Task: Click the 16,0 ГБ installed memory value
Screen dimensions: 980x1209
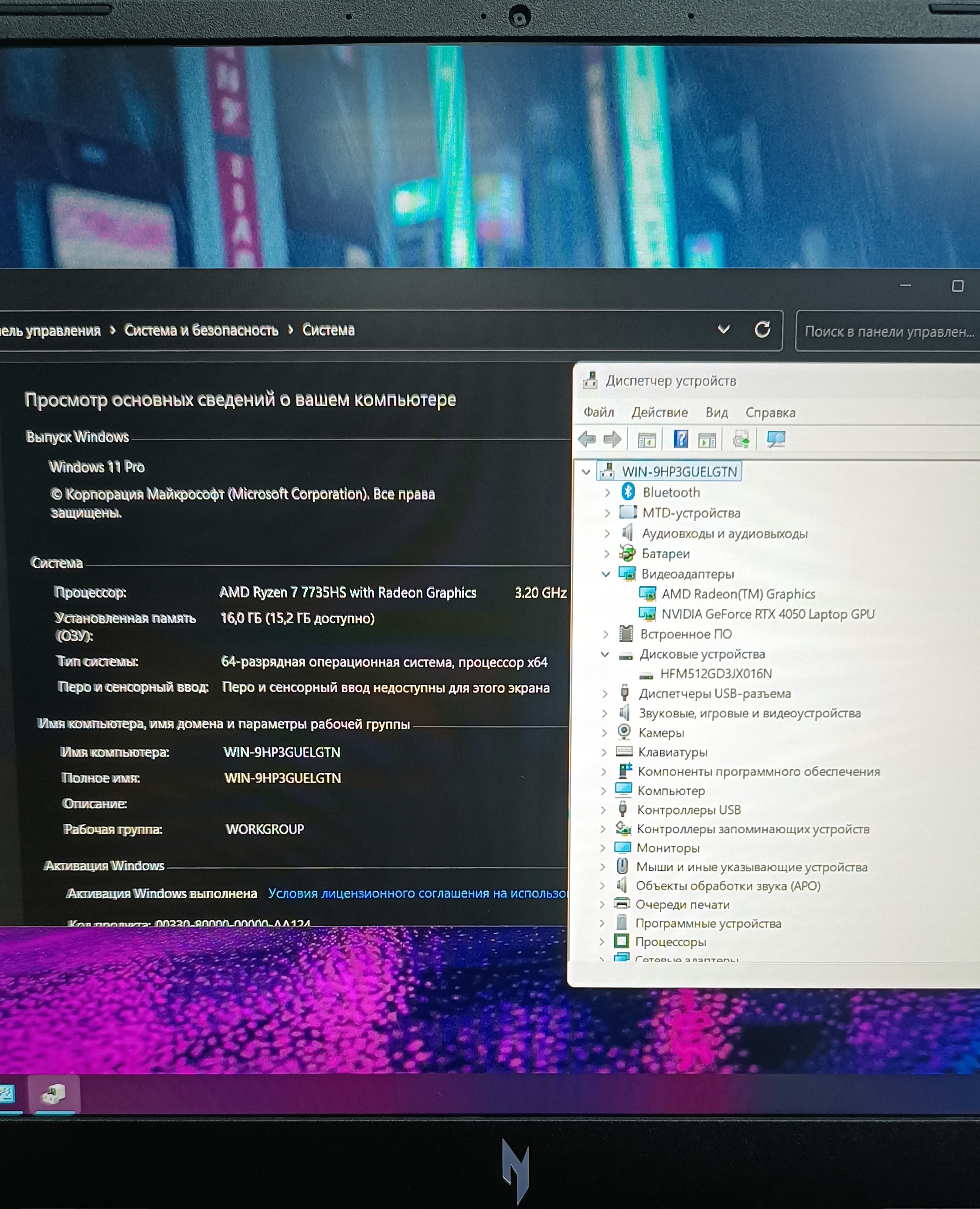Action: 297,618
